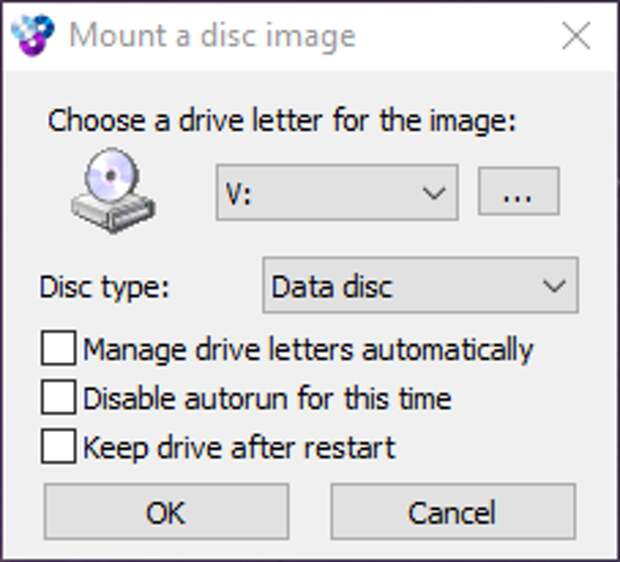Click the Choose a drive letter label
The height and width of the screenshot is (562, 620).
[x=282, y=121]
